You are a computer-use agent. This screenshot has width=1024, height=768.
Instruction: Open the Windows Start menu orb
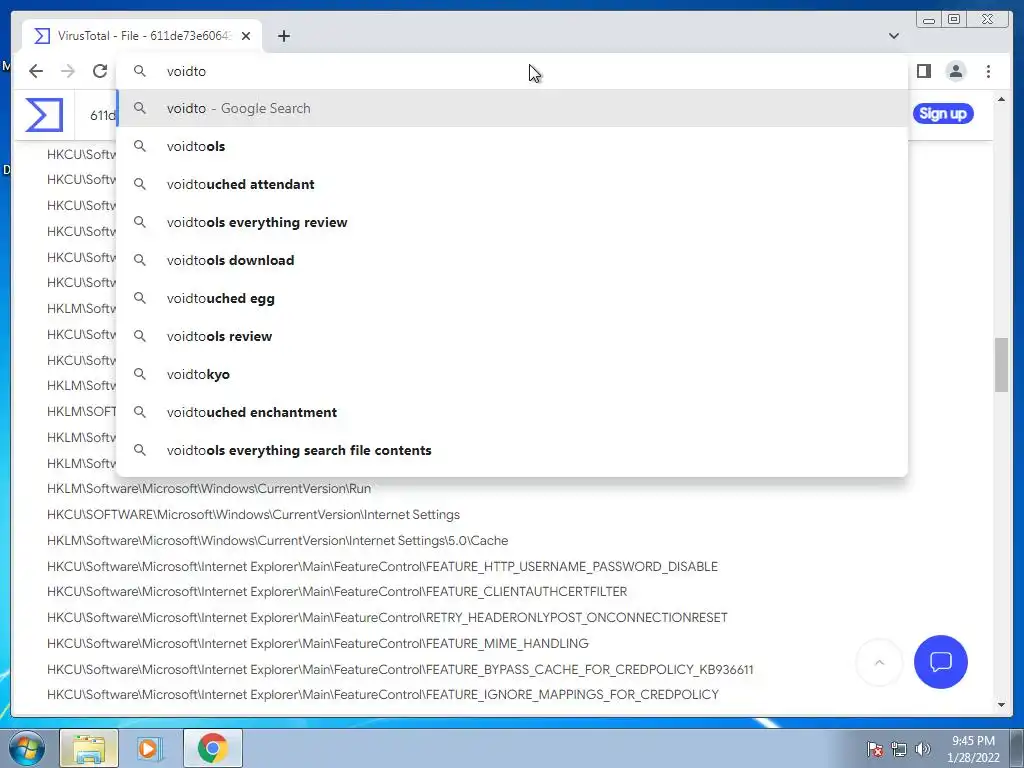point(27,748)
